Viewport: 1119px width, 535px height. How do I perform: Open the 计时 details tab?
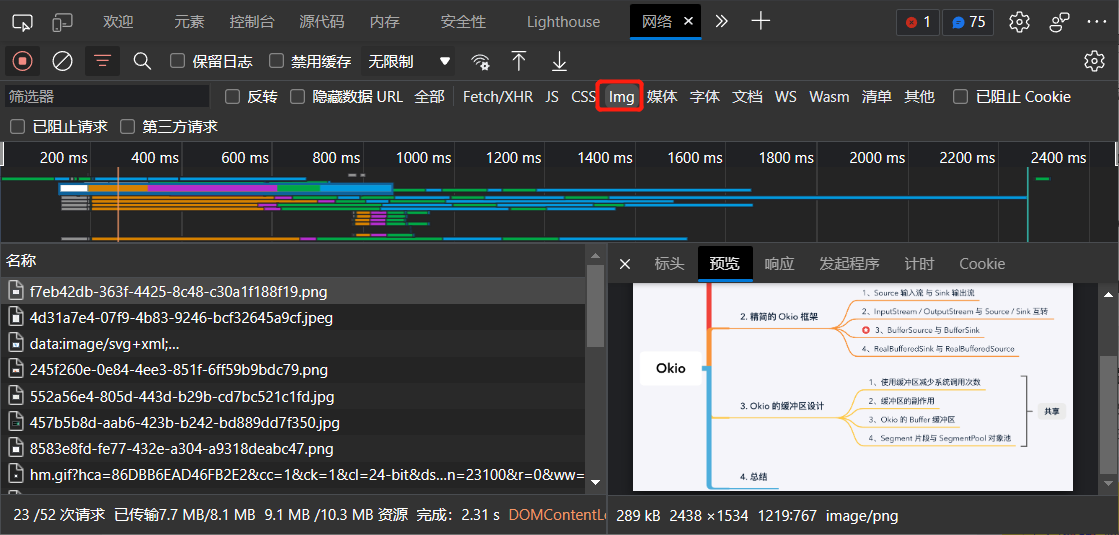coord(919,264)
